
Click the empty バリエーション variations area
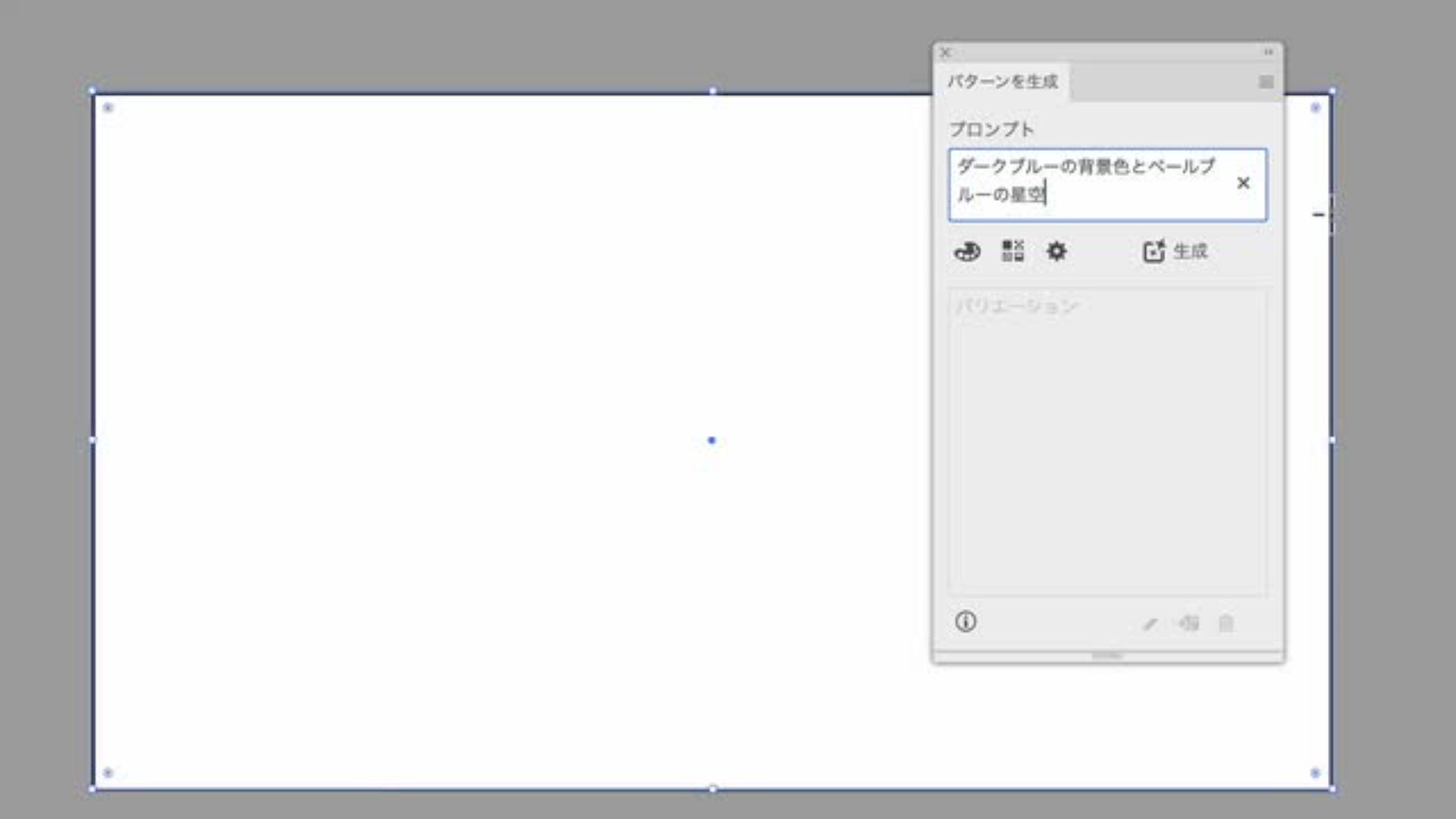1107,447
